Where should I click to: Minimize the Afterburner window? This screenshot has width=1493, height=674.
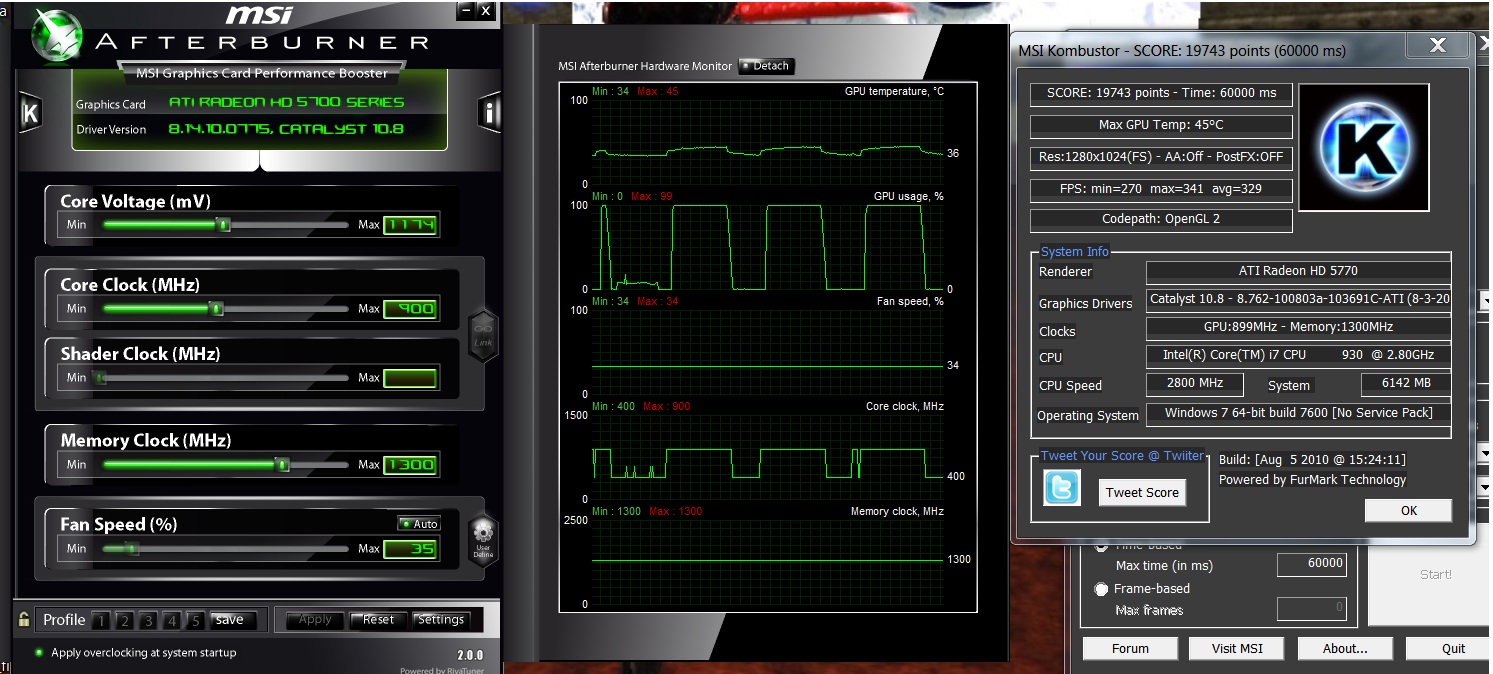coord(465,10)
